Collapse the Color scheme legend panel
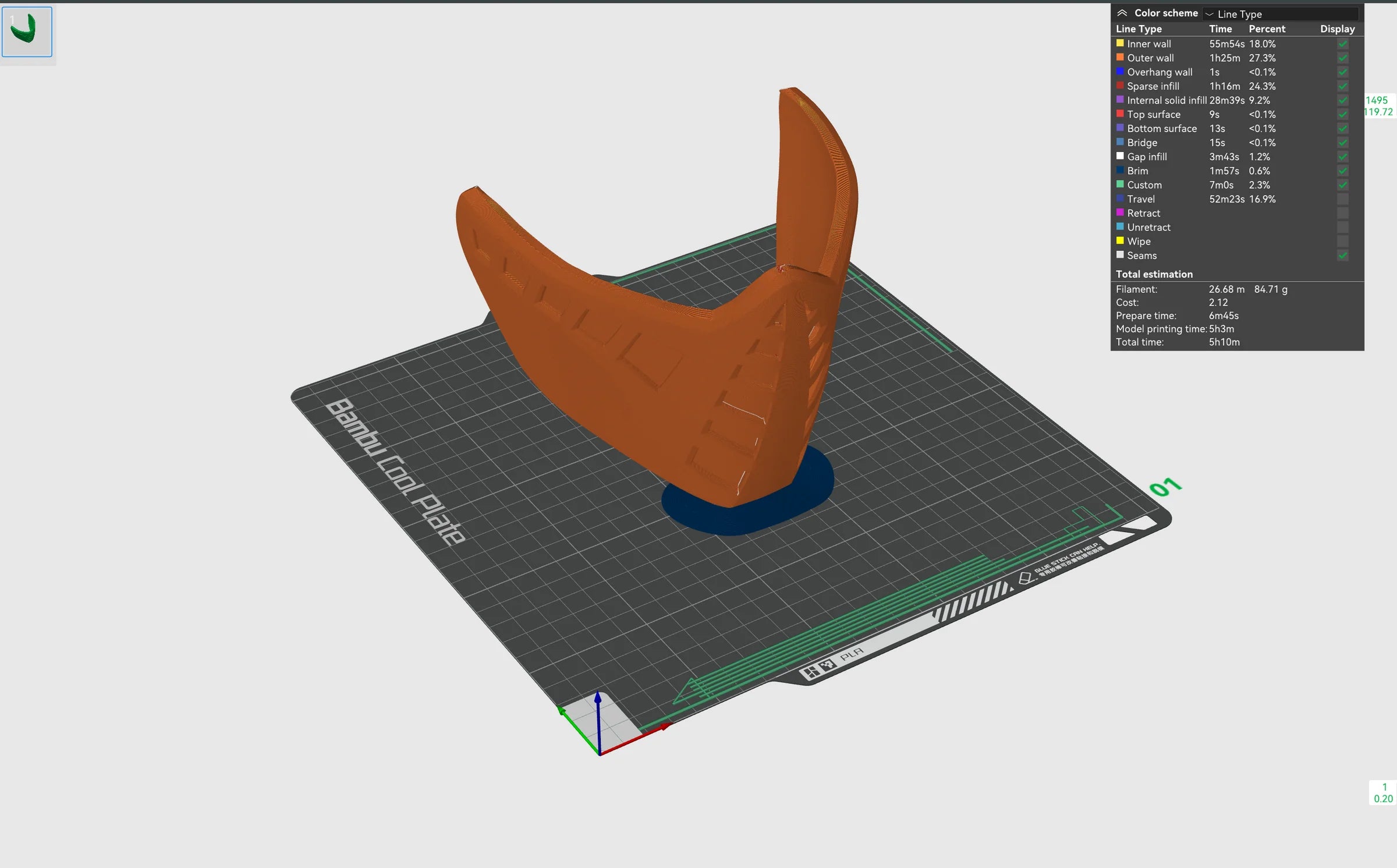This screenshot has height=868, width=1397. [x=1122, y=13]
